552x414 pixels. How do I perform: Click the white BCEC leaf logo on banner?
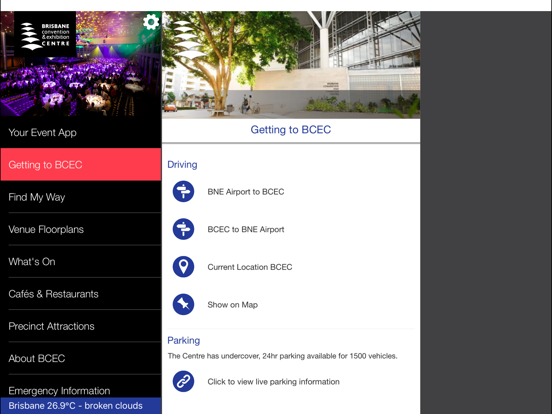coord(189,40)
